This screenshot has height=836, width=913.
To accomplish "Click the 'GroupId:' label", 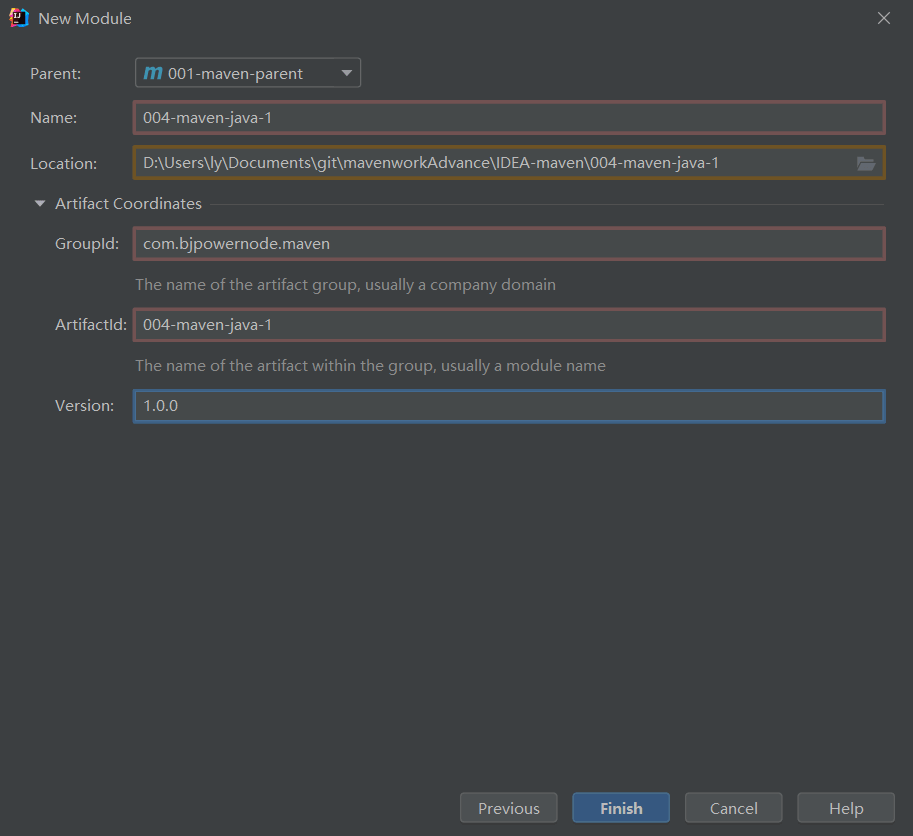I will 87,243.
